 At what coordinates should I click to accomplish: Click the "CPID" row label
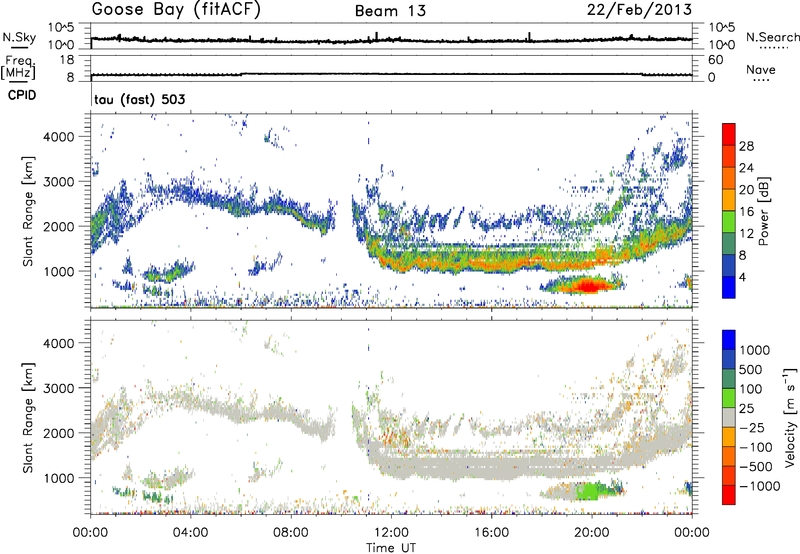point(22,95)
